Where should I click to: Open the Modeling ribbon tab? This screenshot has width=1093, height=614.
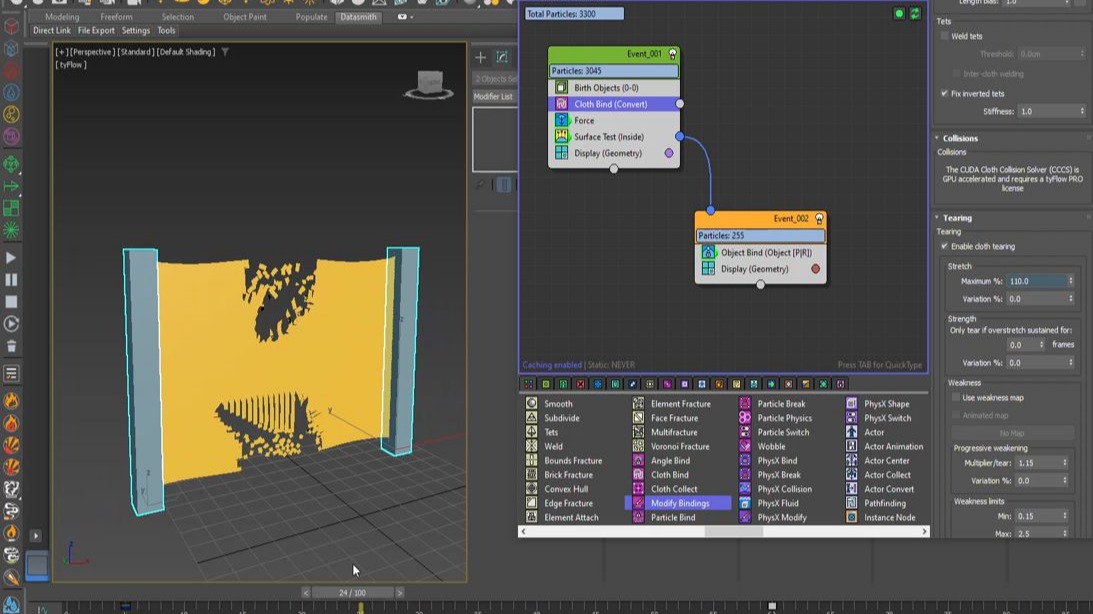(62, 17)
